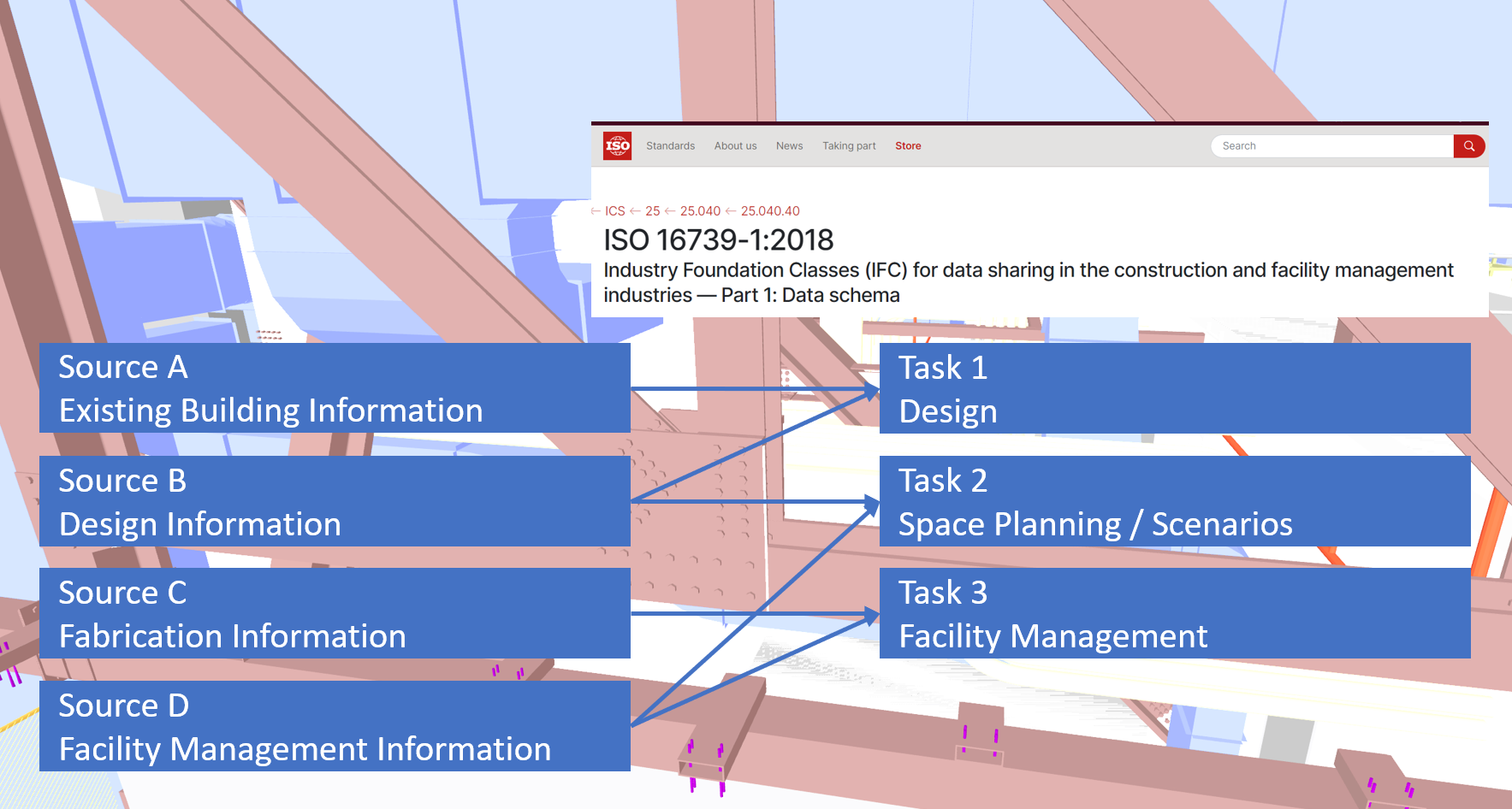
Task: Select the Source C Fabrication Information box
Action: pos(335,613)
